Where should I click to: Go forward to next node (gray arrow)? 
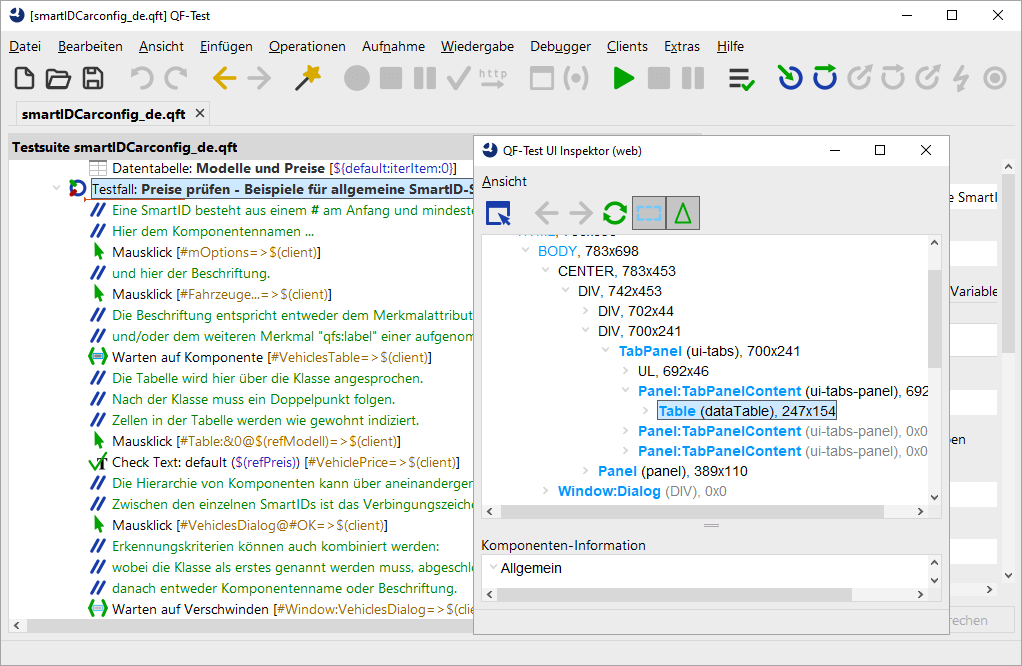coord(259,78)
